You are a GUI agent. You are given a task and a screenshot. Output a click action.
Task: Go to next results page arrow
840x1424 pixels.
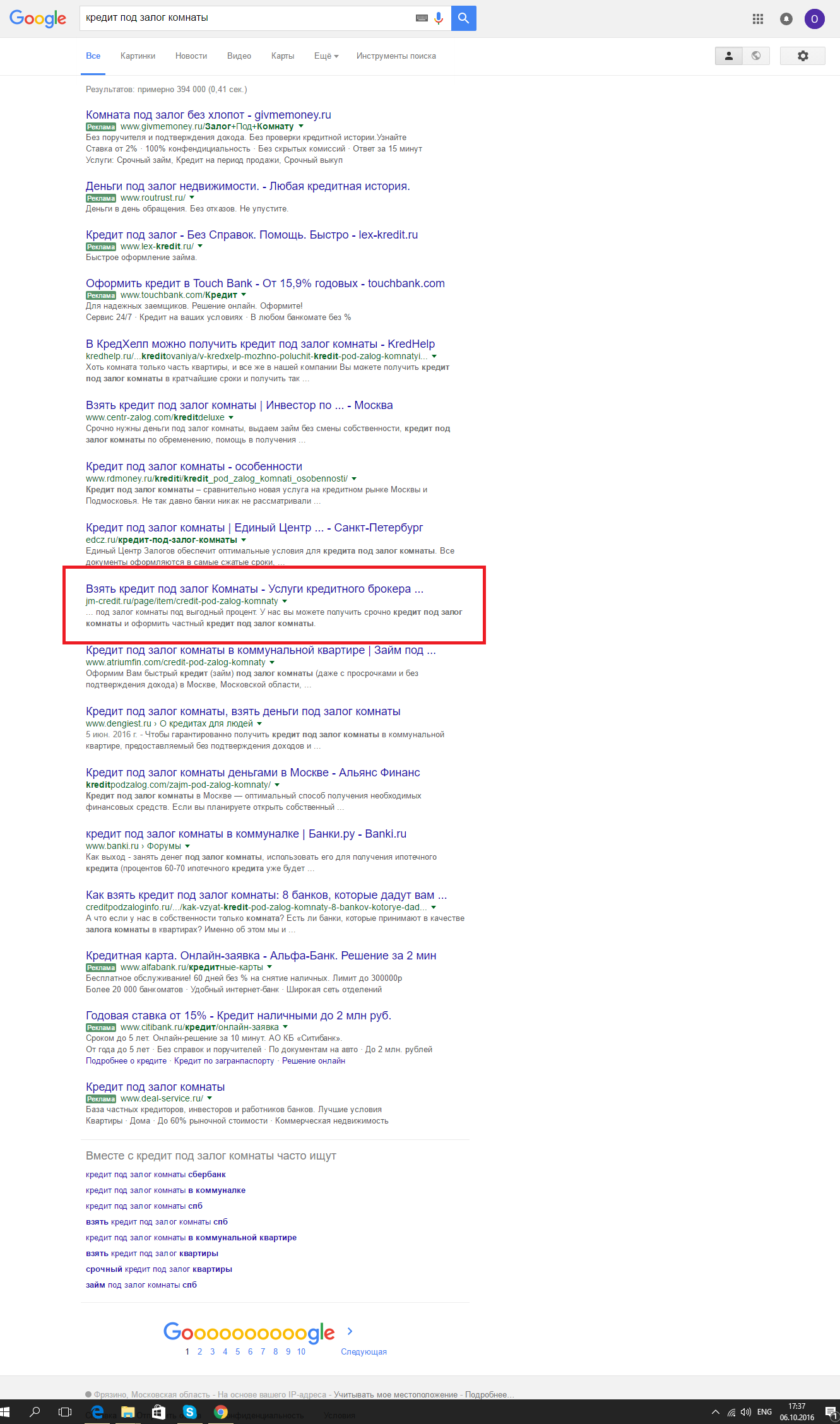350,1331
